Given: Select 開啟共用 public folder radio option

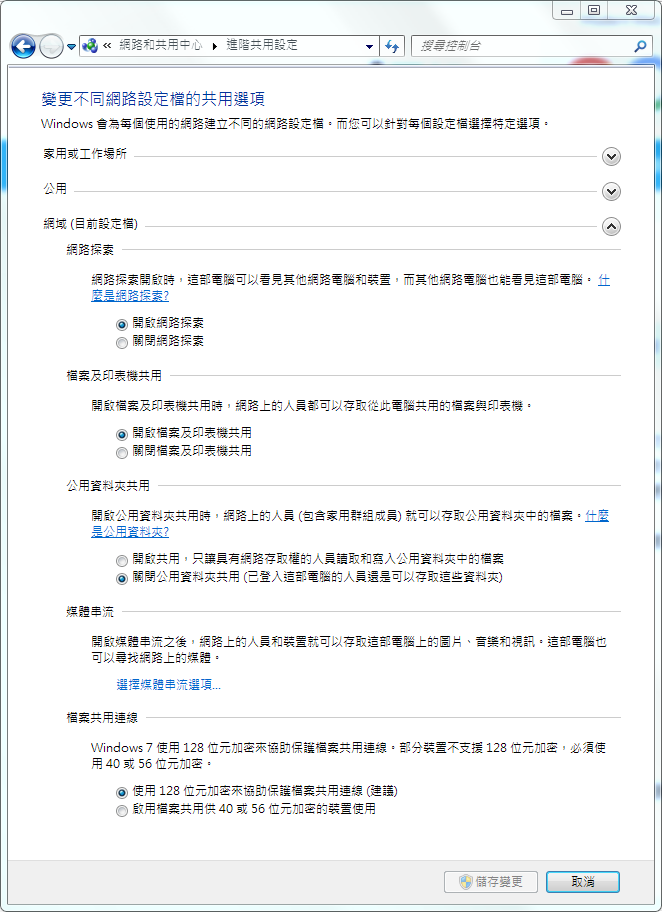Looking at the screenshot, I should click(122, 561).
